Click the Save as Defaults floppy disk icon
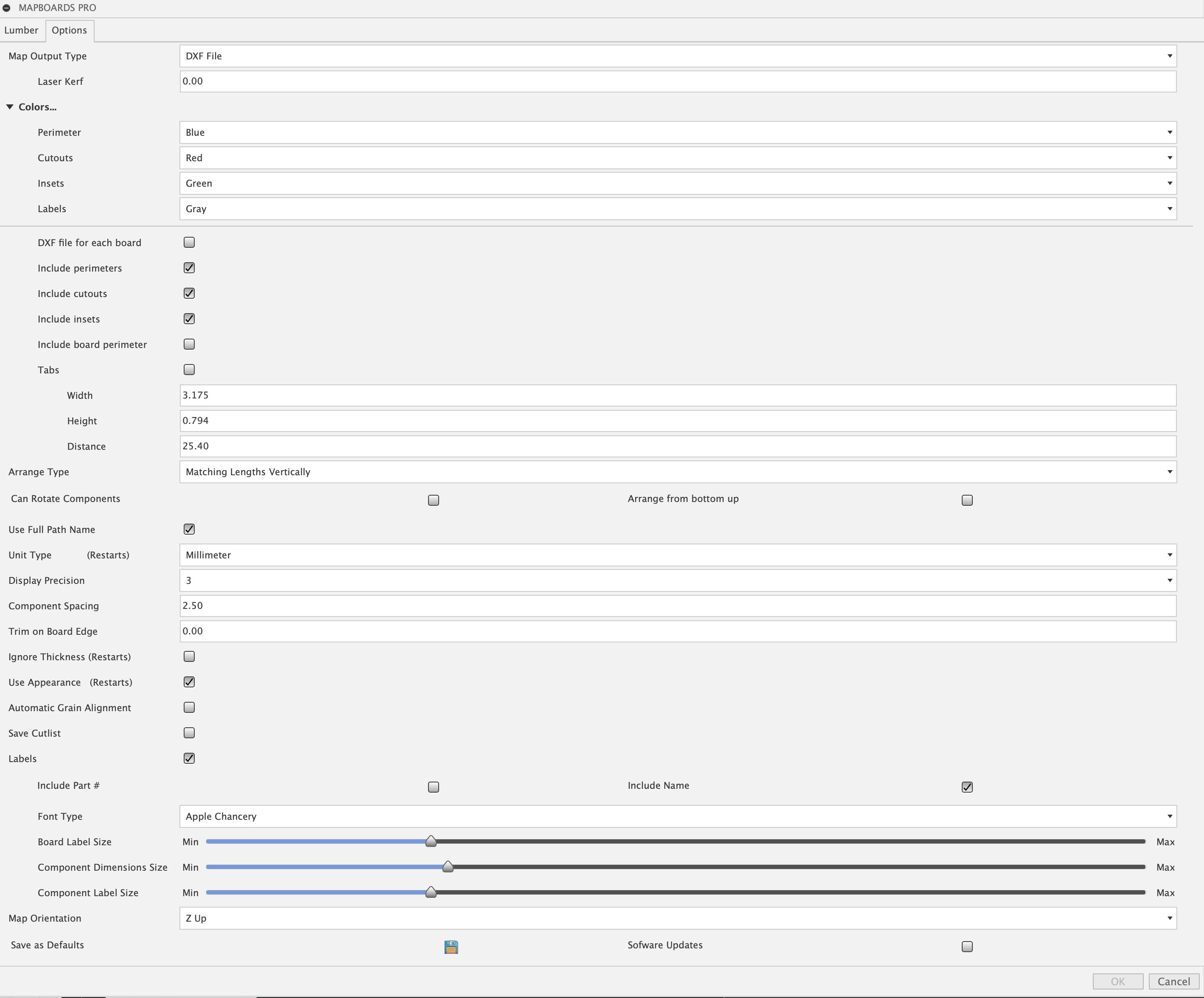This screenshot has width=1204, height=998. point(451,946)
